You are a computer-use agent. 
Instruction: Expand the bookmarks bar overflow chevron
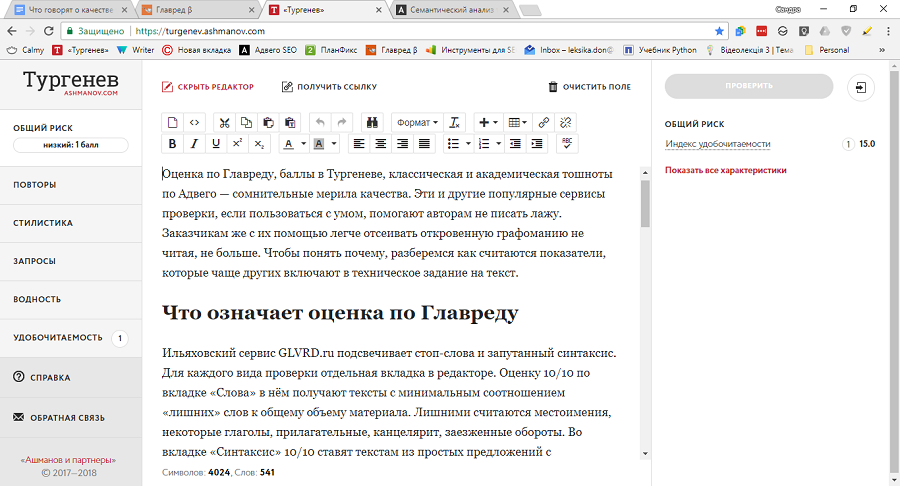882,50
